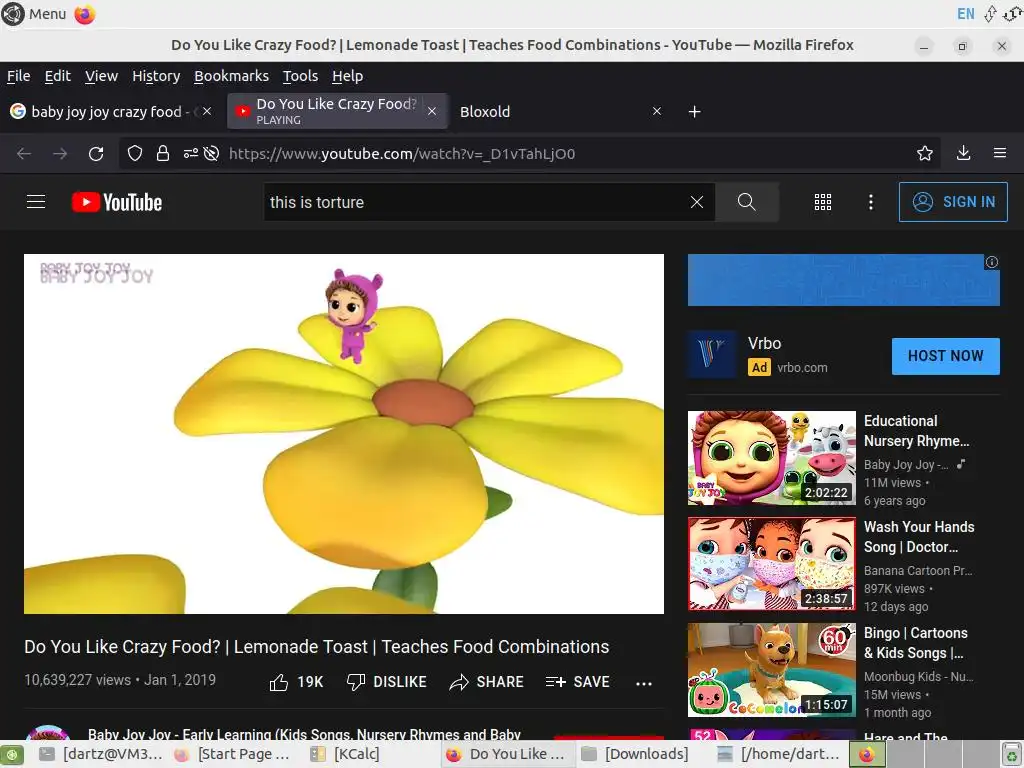Click the Bingo Cartoons & Kids Songs title
The width and height of the screenshot is (1024, 768).
pyautogui.click(x=916, y=643)
